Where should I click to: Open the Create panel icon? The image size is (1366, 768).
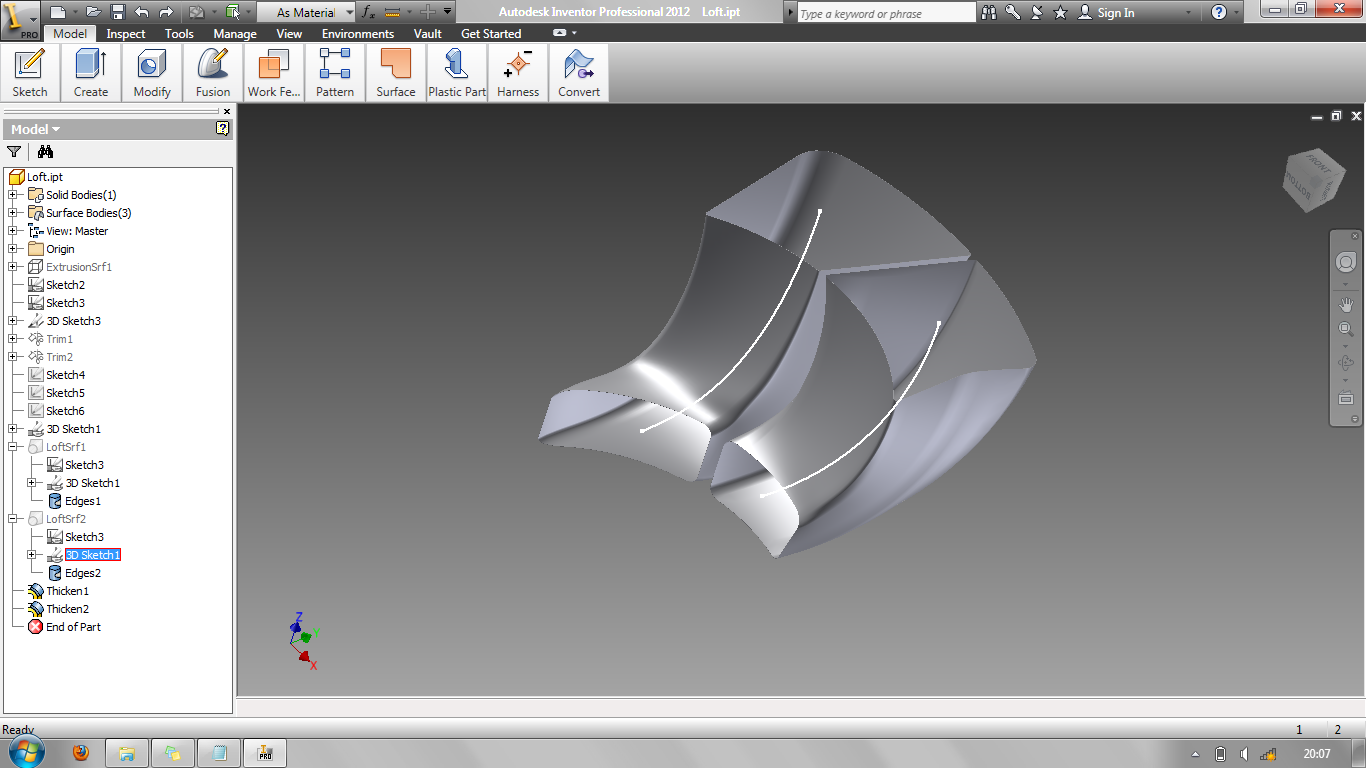90,66
